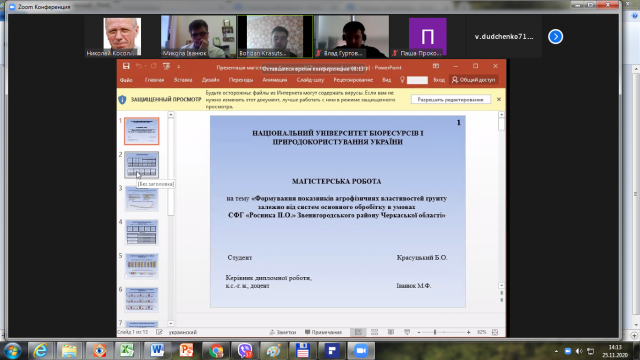Switch to the Анимация ribbon tab
Viewport: 640px width, 360px height.
coord(275,80)
